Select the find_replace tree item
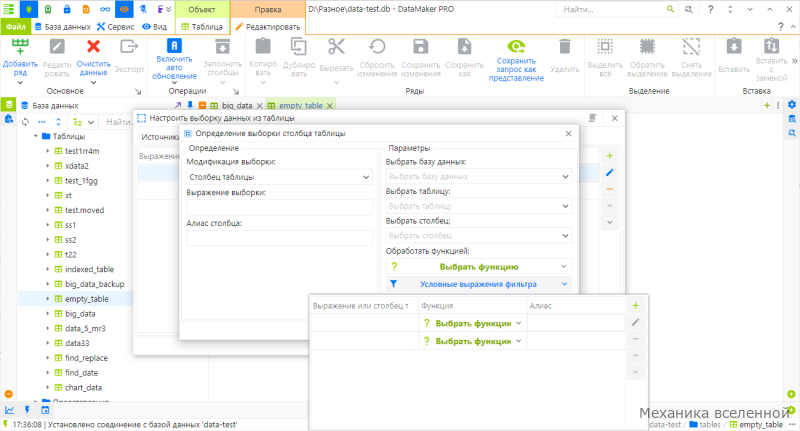Image resolution: width=800 pixels, height=431 pixels. 86,358
